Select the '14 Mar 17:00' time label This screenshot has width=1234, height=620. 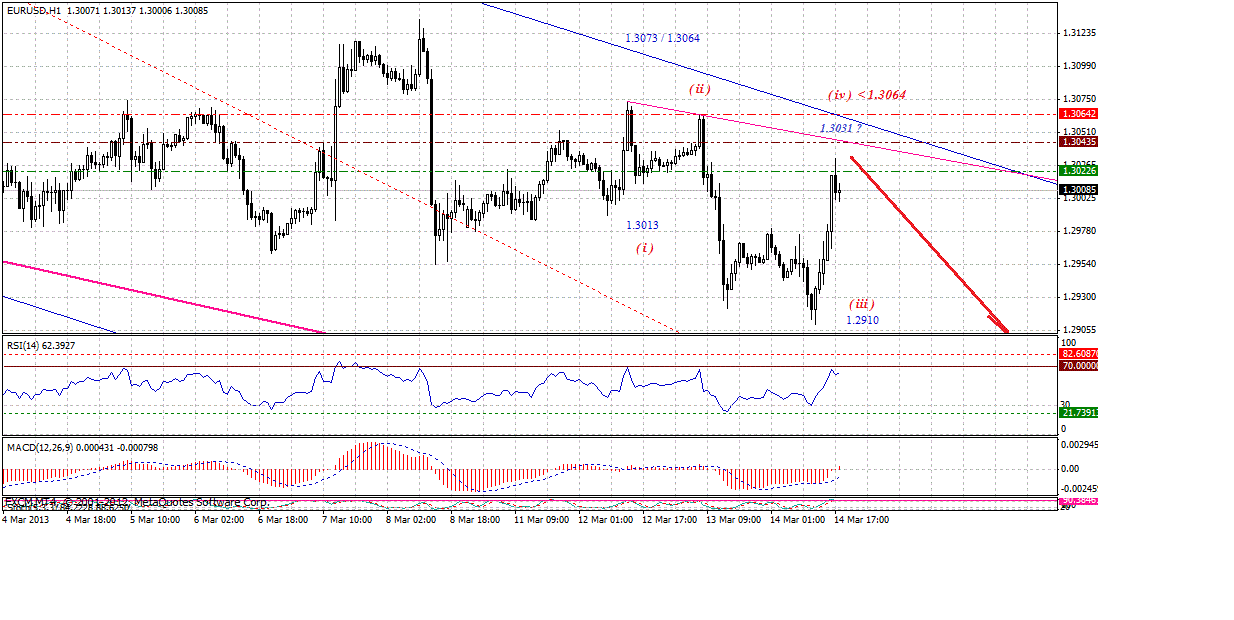861,520
